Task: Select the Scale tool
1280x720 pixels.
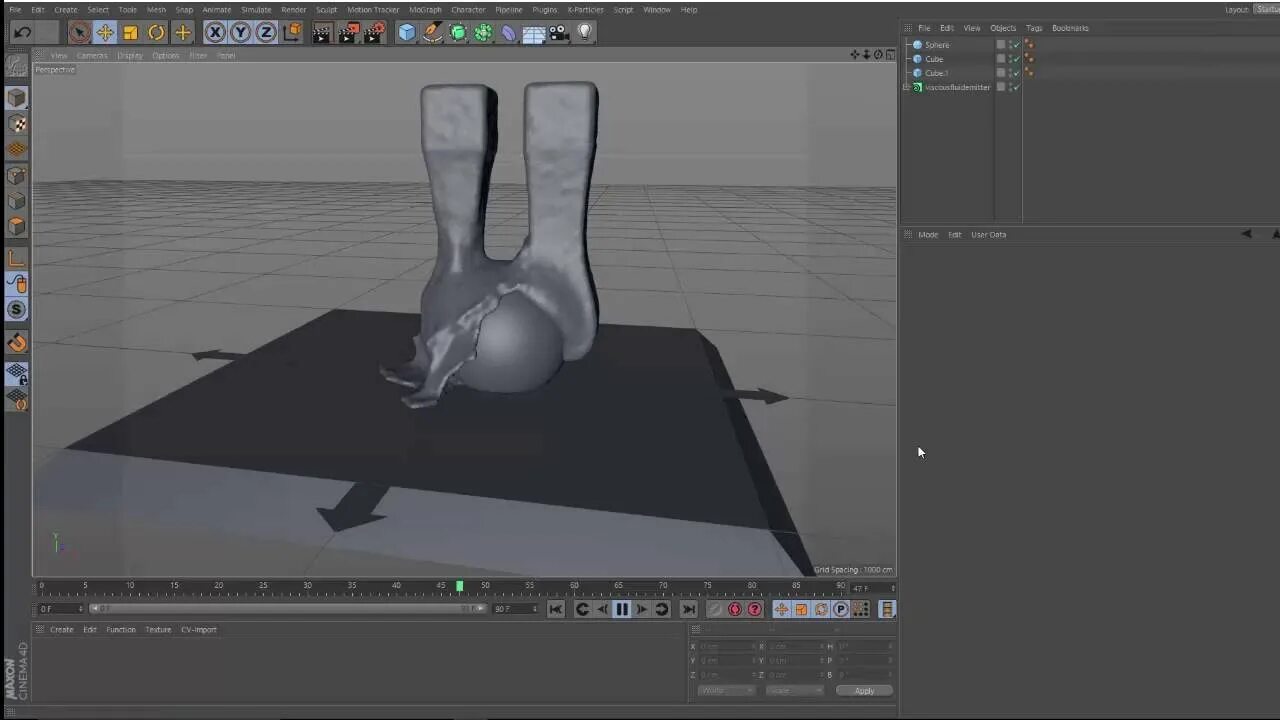Action: coord(131,32)
